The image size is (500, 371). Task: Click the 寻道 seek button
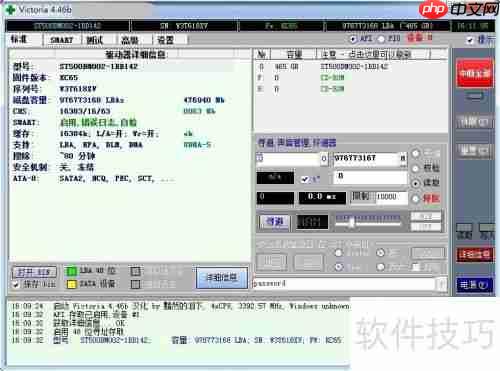click(x=274, y=221)
